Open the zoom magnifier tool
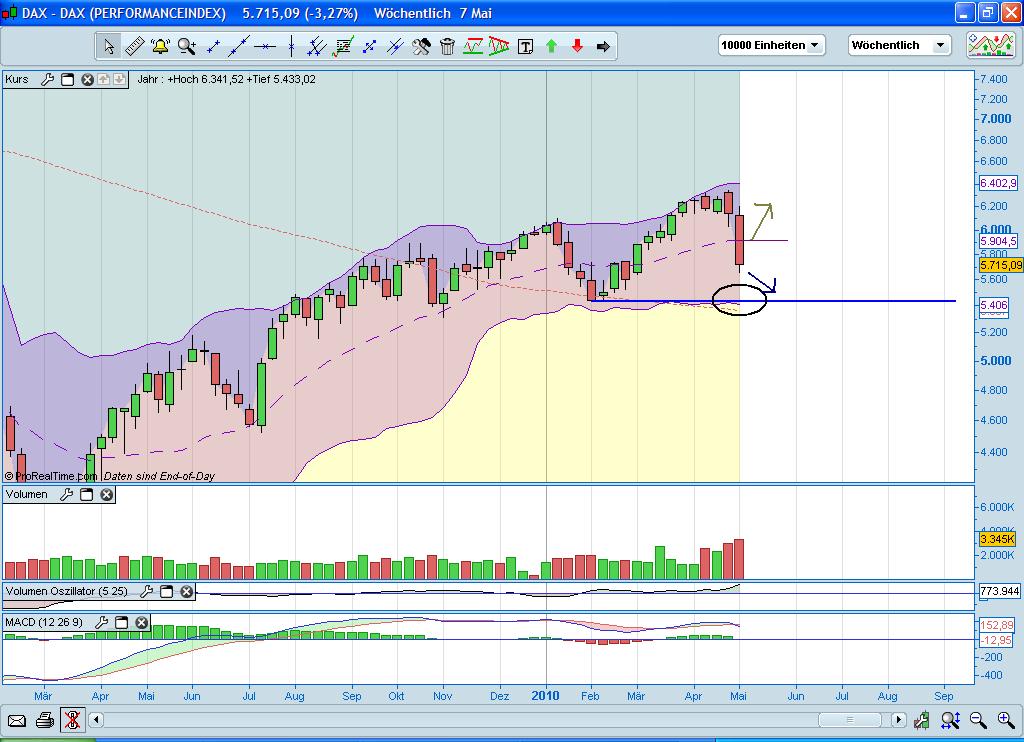 point(185,46)
